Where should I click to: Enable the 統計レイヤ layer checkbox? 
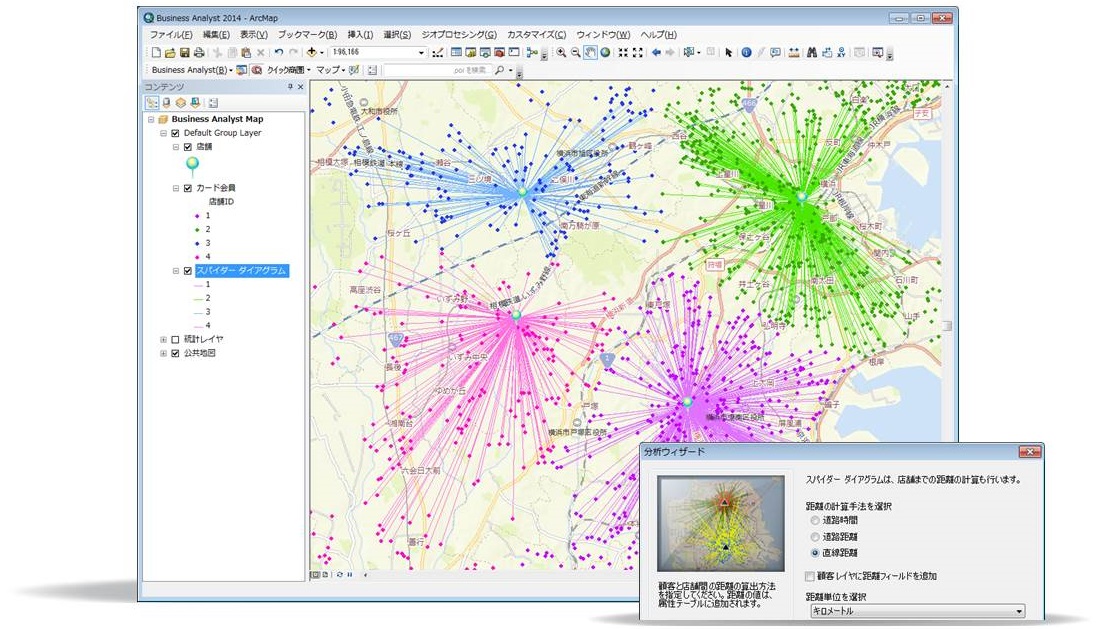(176, 339)
